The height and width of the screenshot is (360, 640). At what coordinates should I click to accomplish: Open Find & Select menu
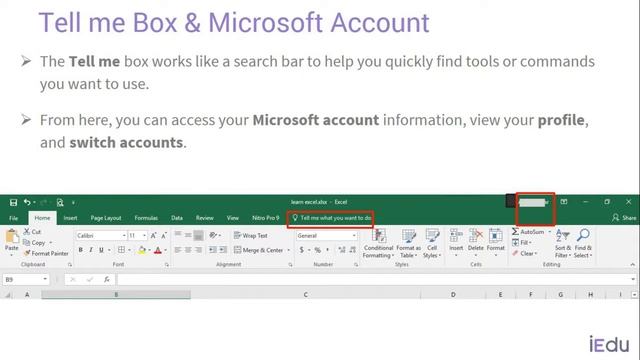(x=583, y=244)
